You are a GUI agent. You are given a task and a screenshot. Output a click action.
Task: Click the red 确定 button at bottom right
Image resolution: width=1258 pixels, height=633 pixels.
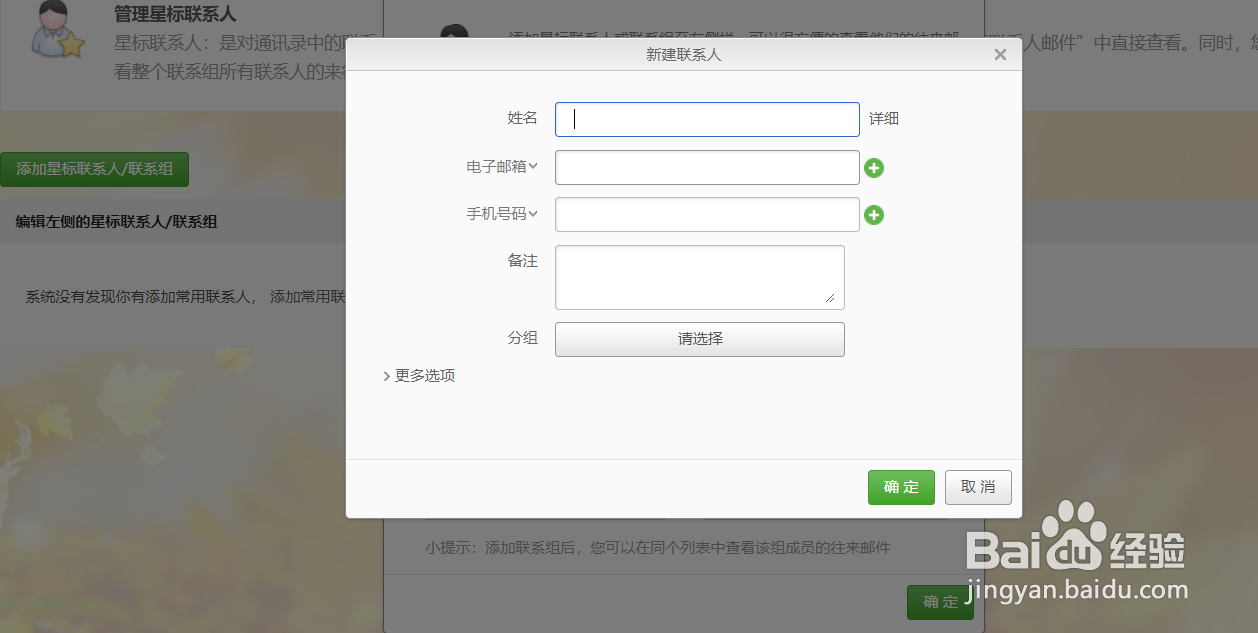[939, 601]
